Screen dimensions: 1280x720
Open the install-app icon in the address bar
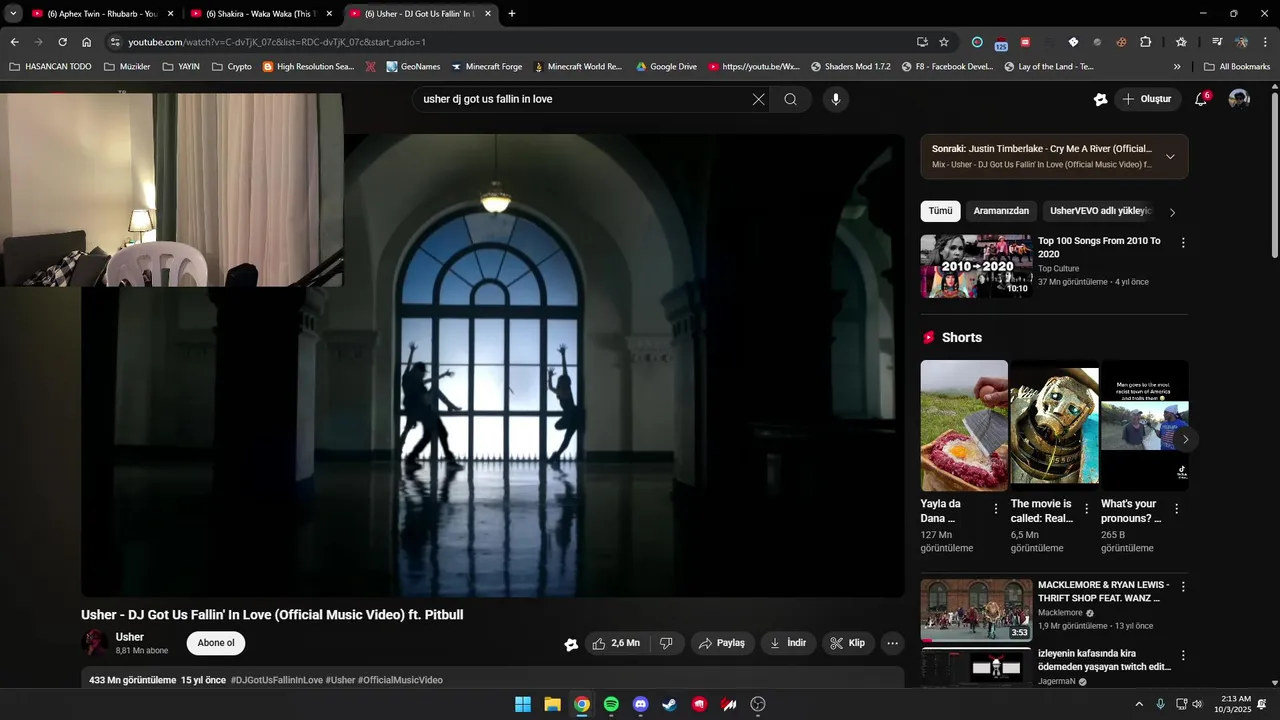point(922,42)
